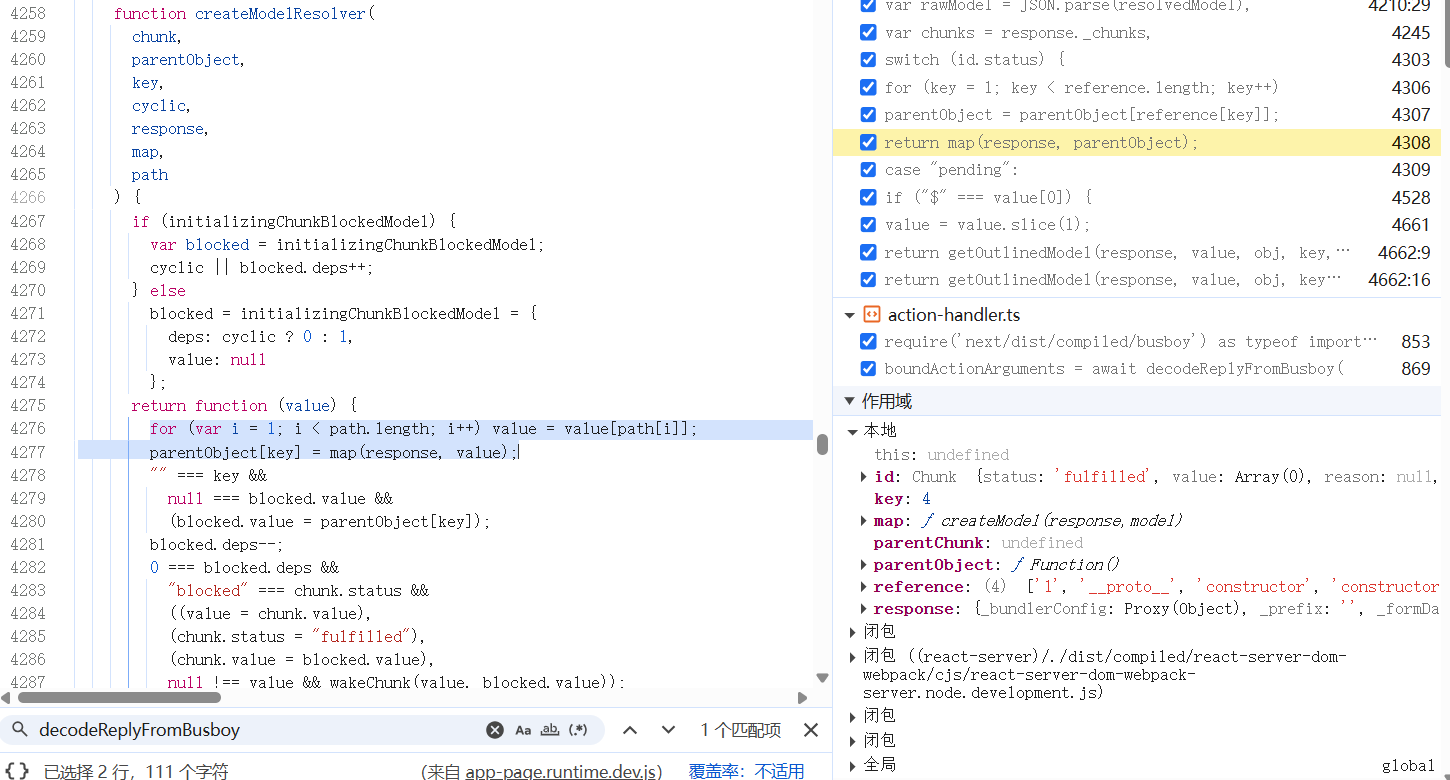The width and height of the screenshot is (1450, 780).
Task: Expand the 全局 global scope
Action: (x=853, y=765)
